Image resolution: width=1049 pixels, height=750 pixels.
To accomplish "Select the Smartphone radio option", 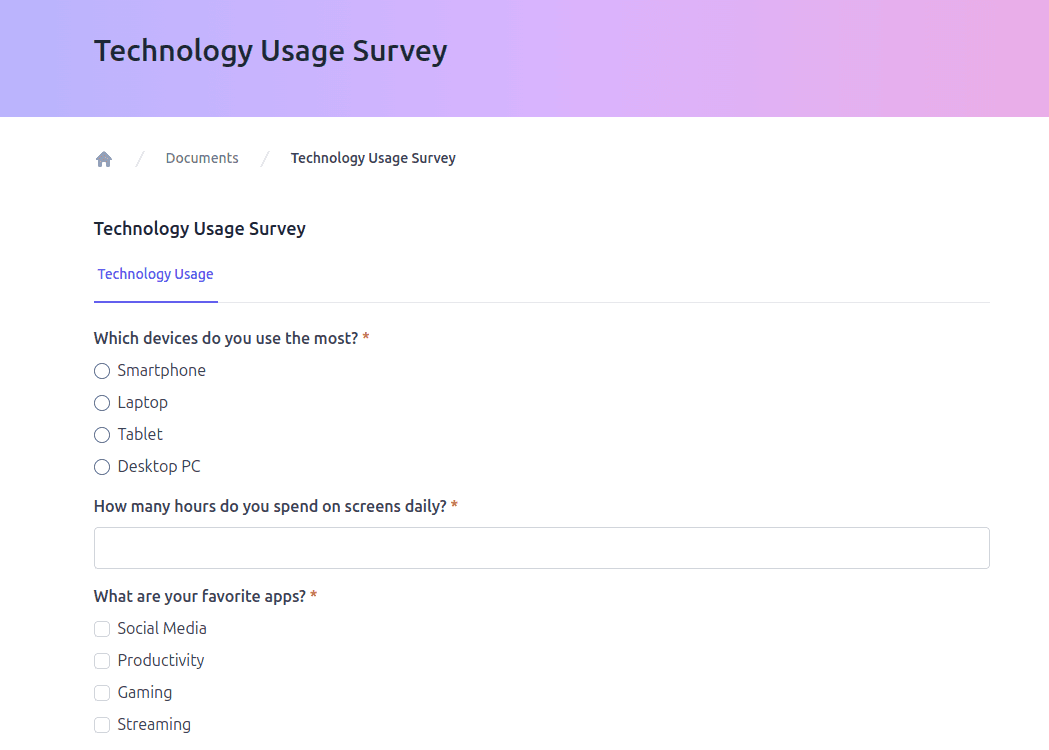I will pos(102,371).
